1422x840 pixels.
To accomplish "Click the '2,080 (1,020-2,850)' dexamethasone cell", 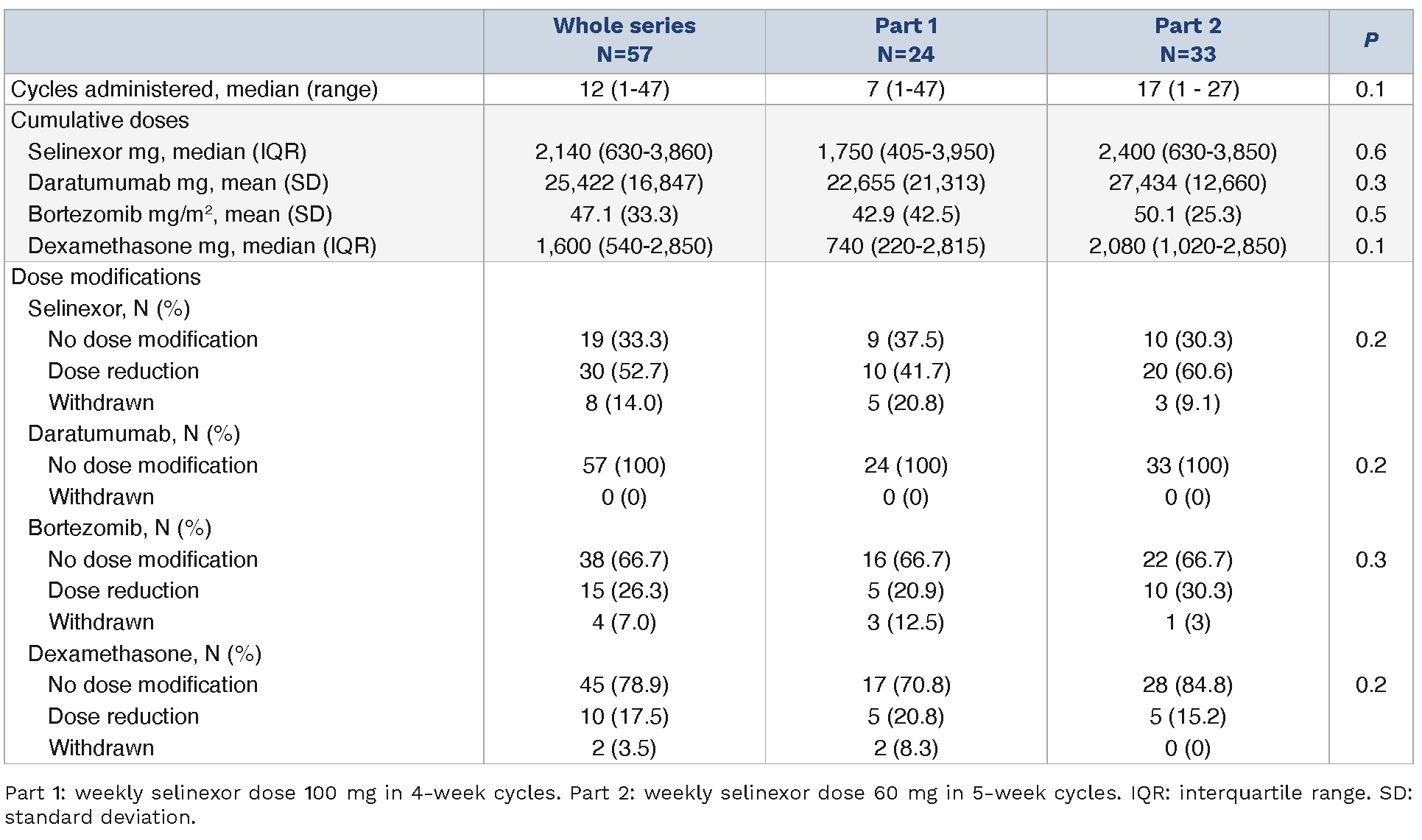I will click(1187, 246).
